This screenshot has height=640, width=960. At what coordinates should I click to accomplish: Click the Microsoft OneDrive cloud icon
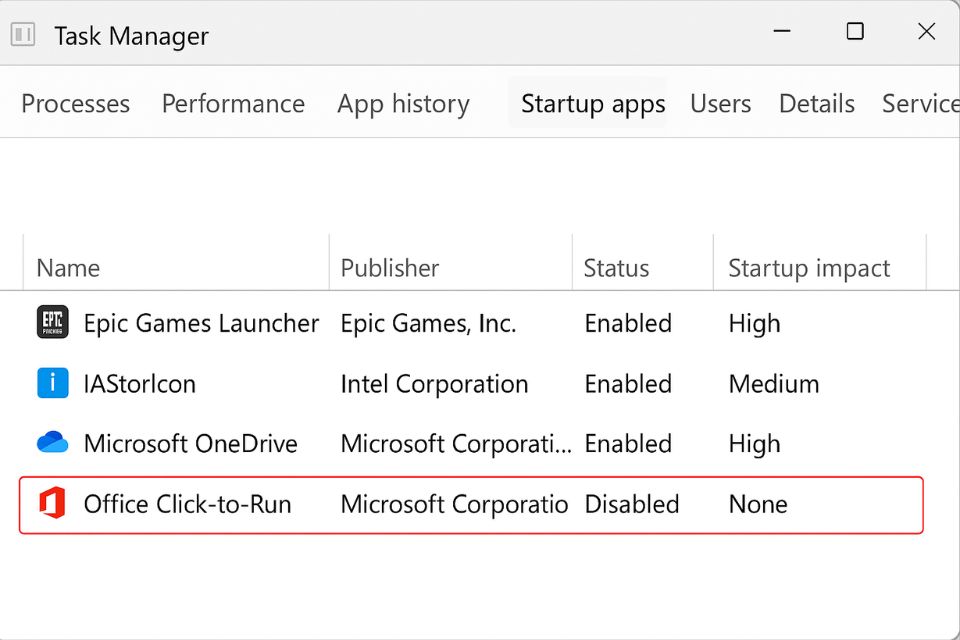coord(53,443)
